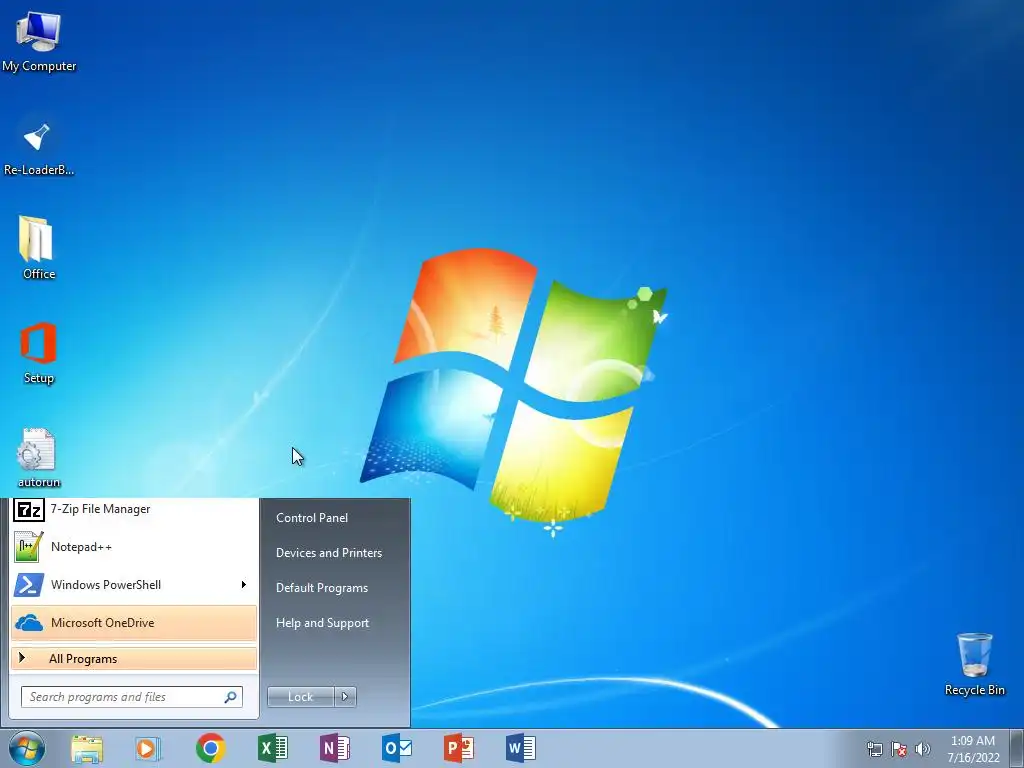This screenshot has width=1024, height=768.
Task: Expand All Programs list
Action: (x=134, y=658)
